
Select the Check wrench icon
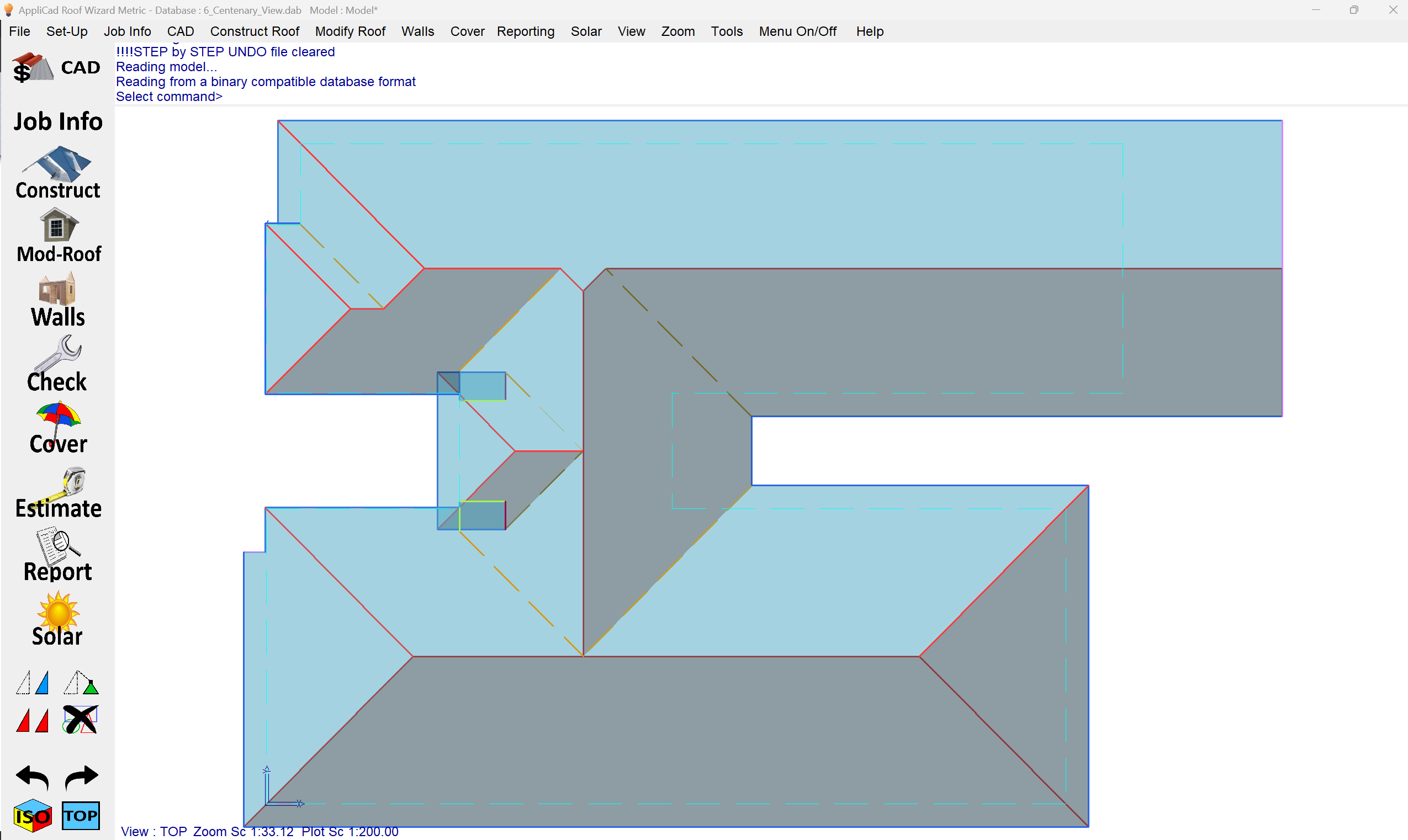point(57,364)
